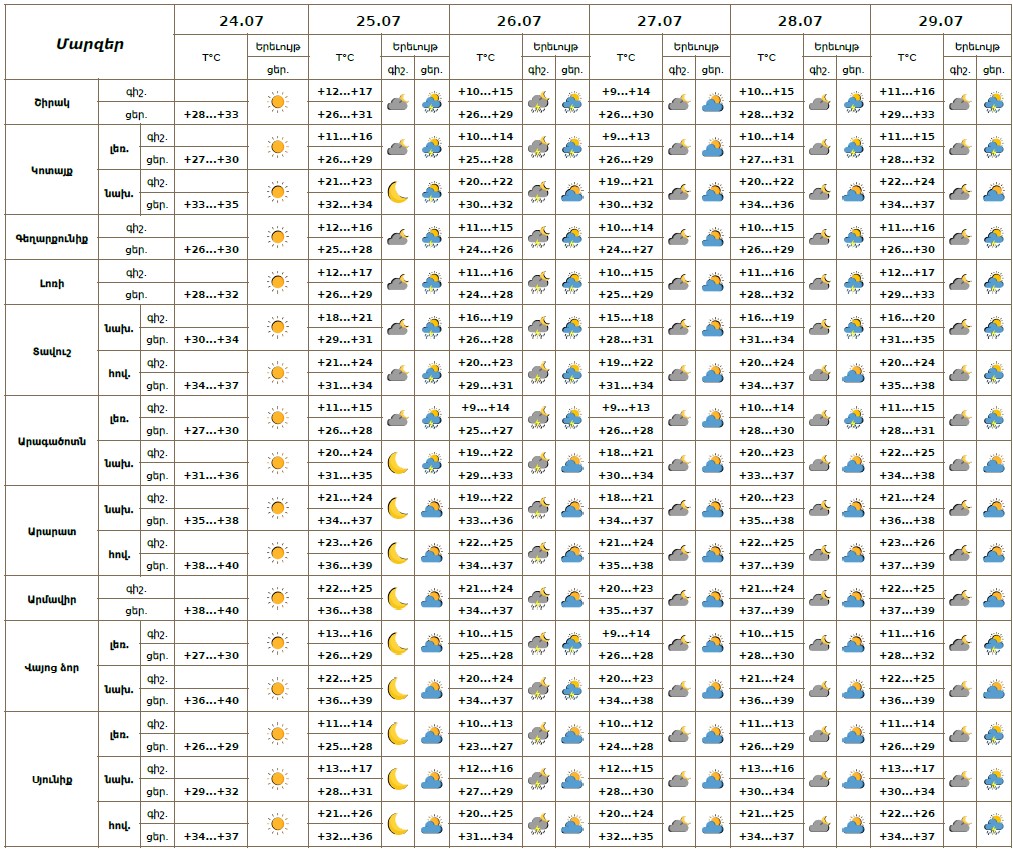The height and width of the screenshot is (850, 1013).
Task: Click Արմավիր daytime weather icon on 29.07
Action: [x=993, y=599]
